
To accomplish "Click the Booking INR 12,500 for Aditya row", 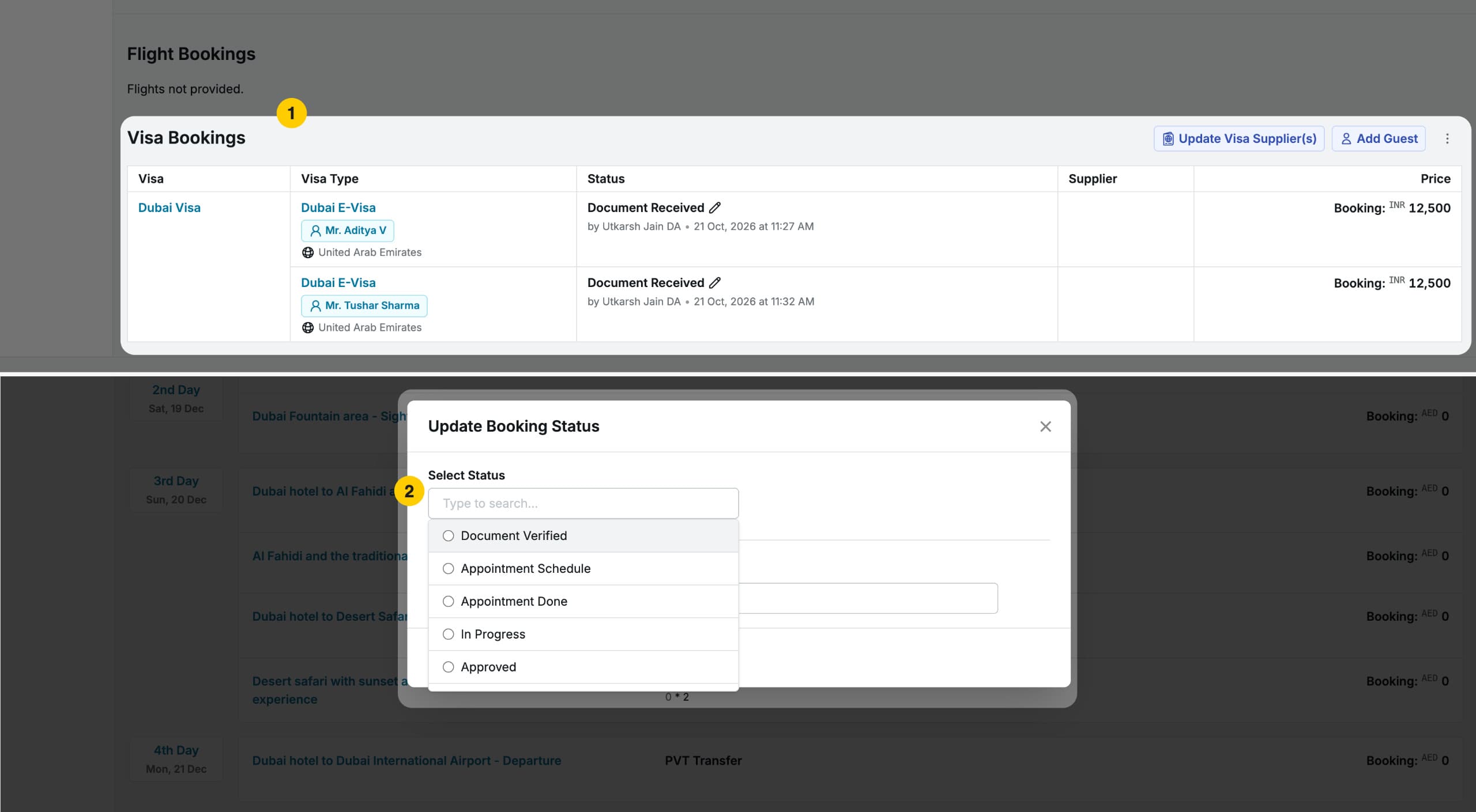I will 1392,208.
